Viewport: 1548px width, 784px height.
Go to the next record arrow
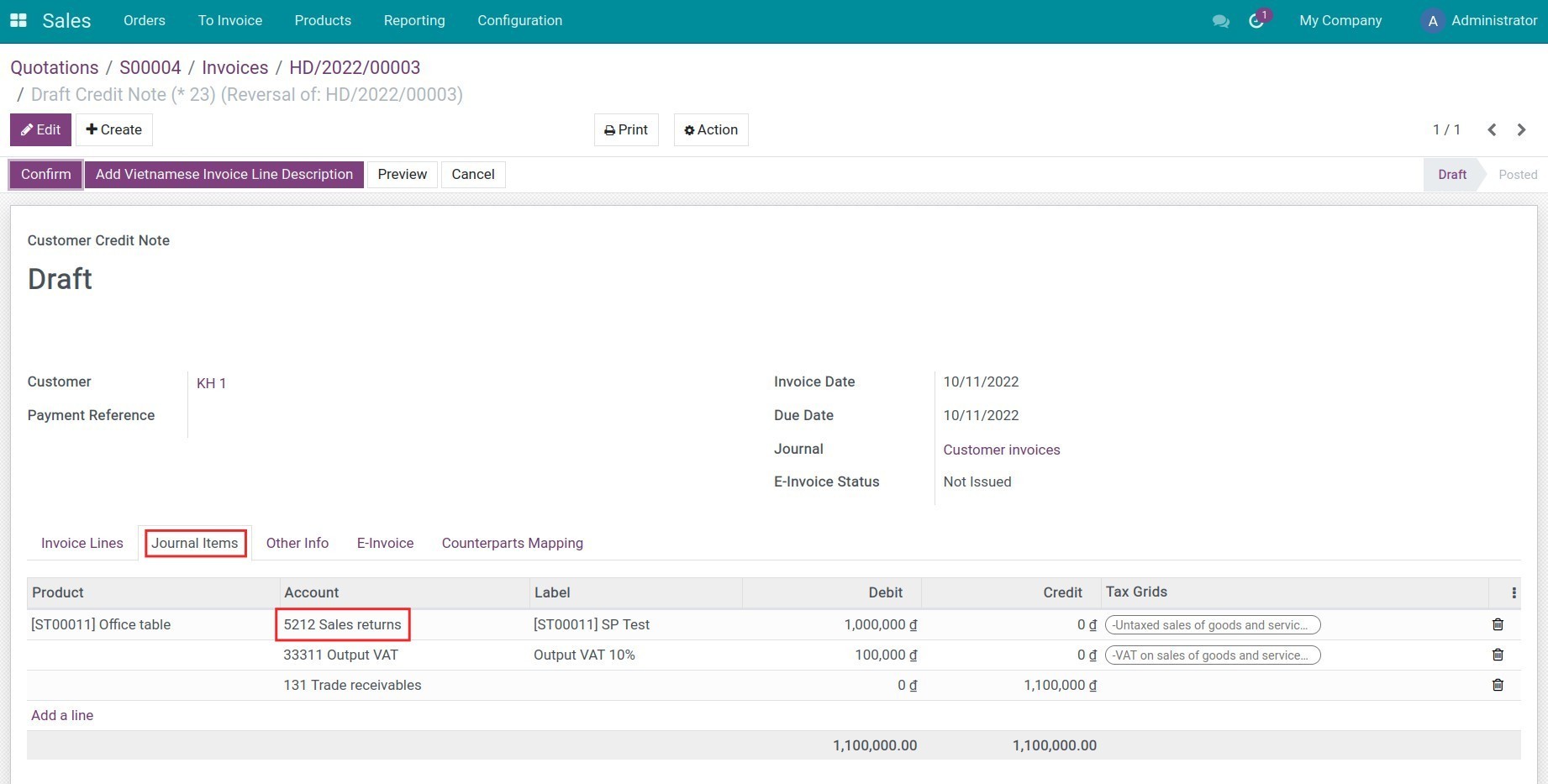[1521, 129]
